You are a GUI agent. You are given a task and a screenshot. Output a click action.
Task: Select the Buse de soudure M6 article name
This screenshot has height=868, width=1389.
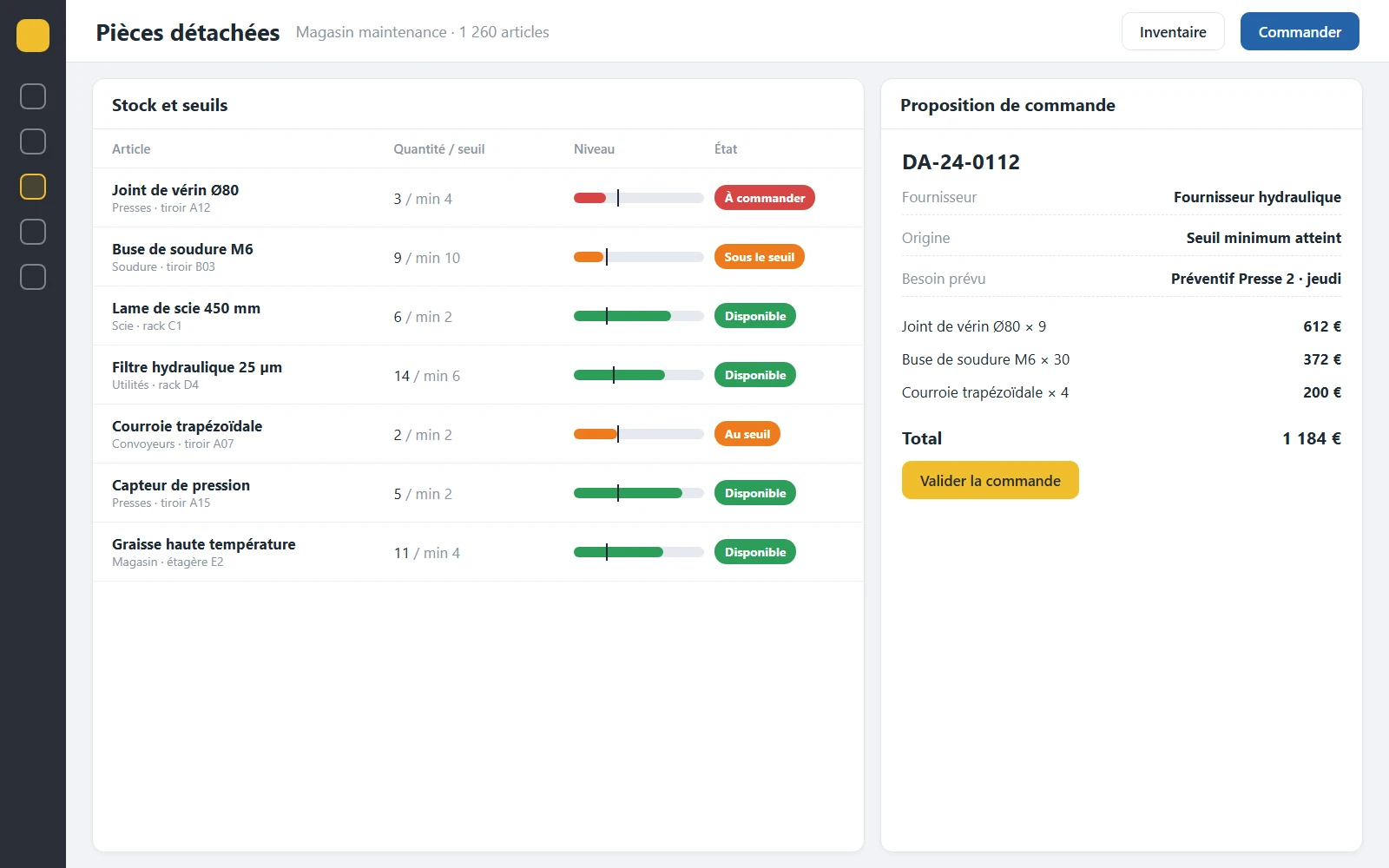(182, 249)
